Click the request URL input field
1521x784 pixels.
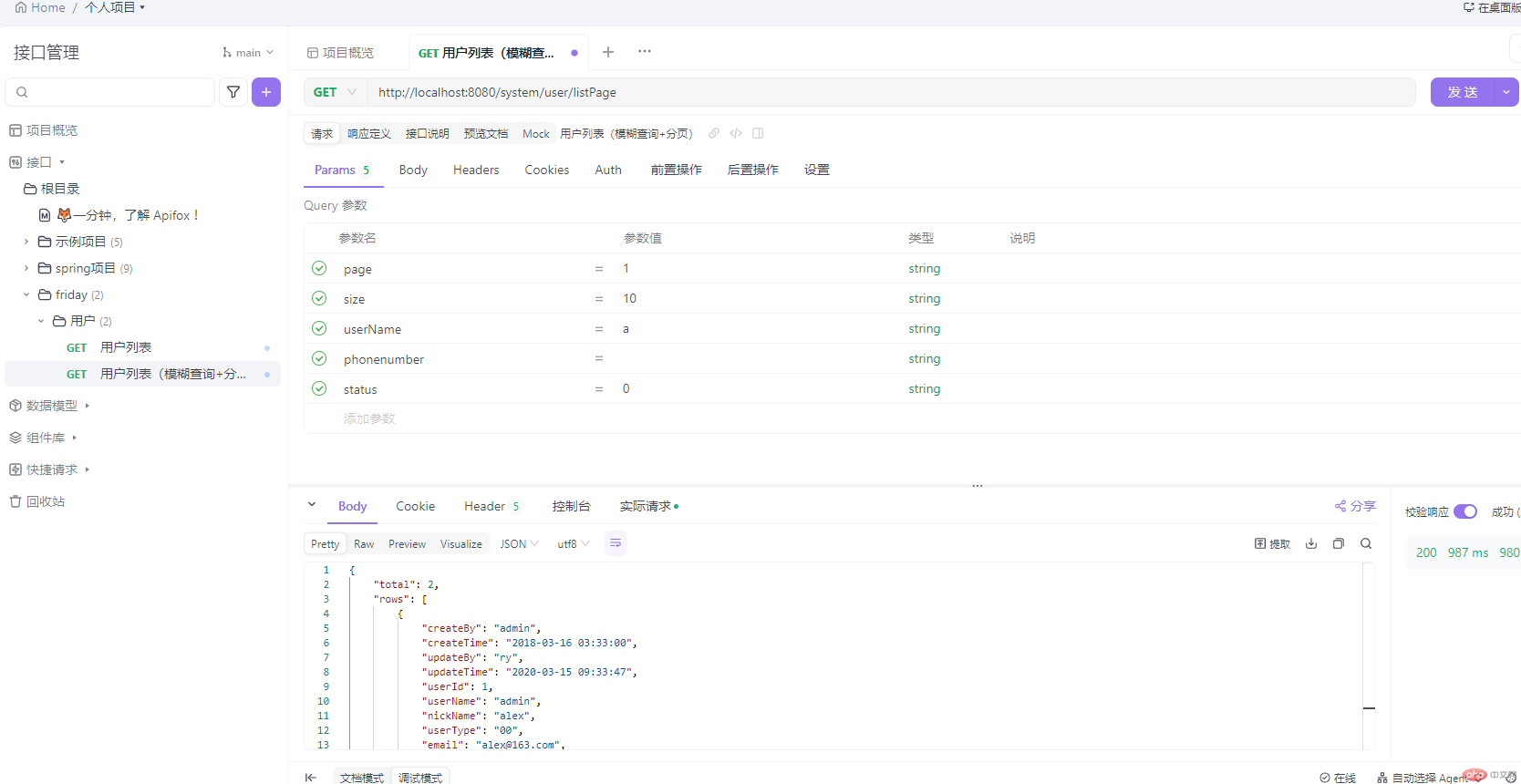tap(890, 92)
